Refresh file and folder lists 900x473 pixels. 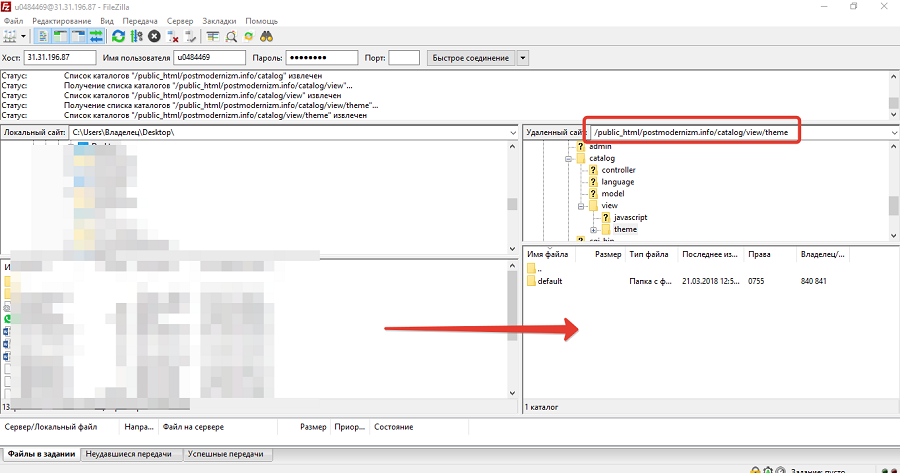click(x=118, y=37)
